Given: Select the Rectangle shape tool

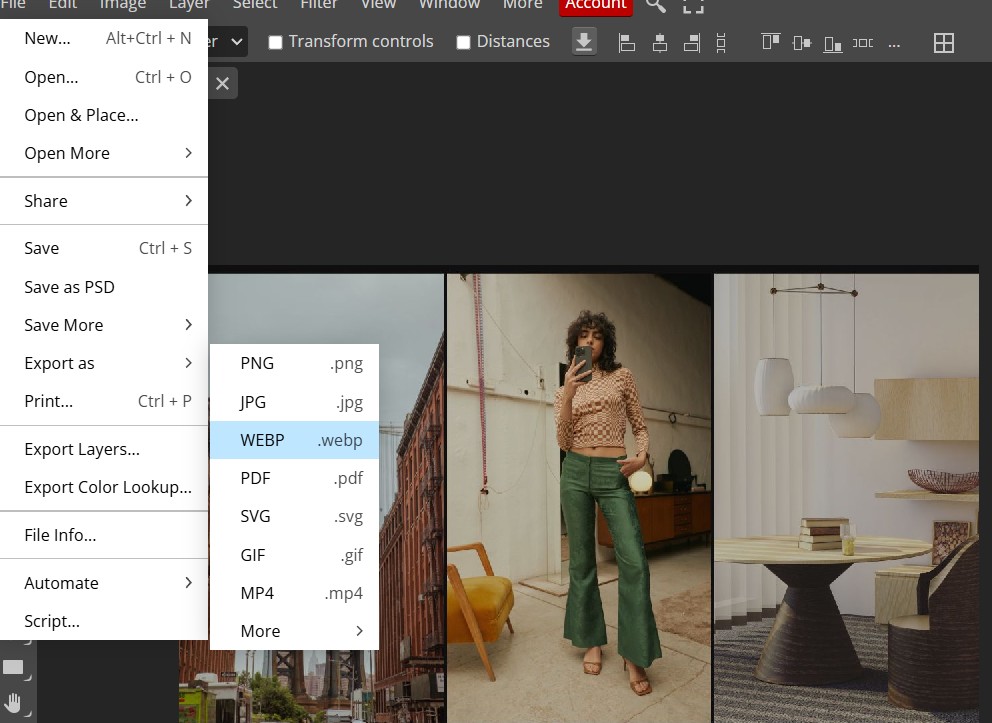Looking at the screenshot, I should [x=14, y=667].
